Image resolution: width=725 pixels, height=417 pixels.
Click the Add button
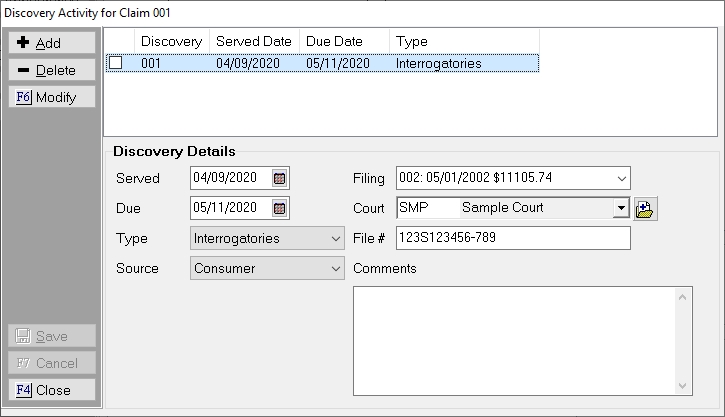click(53, 43)
